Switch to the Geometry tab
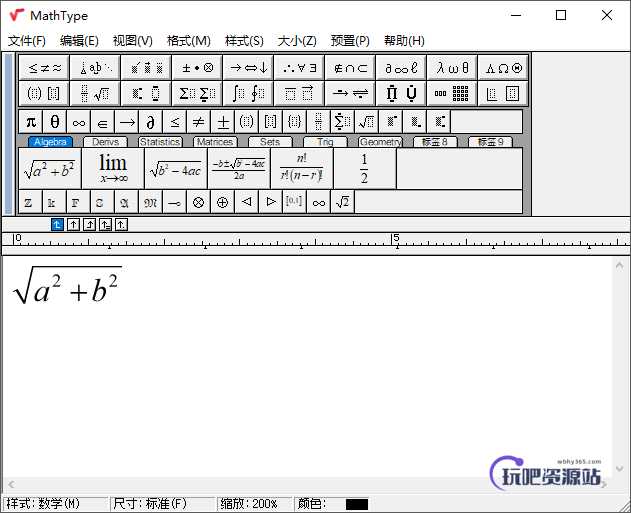Screen dimensions: 631x513 (380, 142)
